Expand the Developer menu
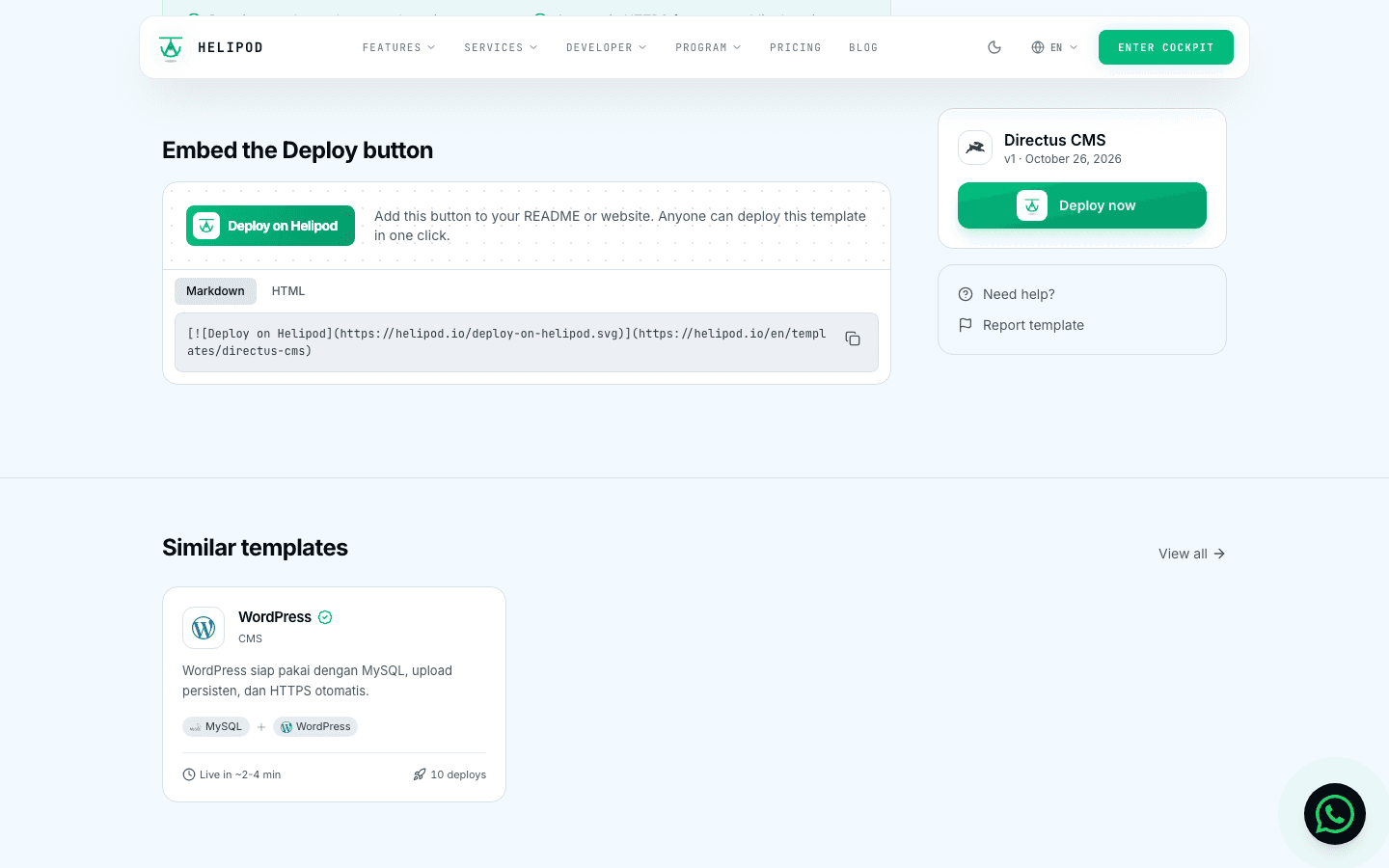1389x868 pixels. coord(606,47)
